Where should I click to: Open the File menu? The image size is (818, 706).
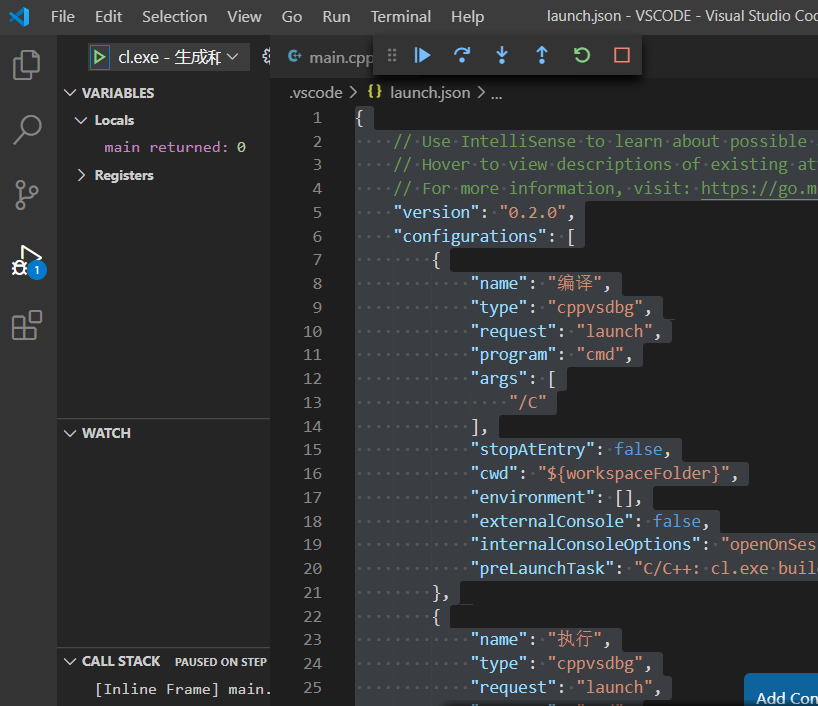point(63,17)
